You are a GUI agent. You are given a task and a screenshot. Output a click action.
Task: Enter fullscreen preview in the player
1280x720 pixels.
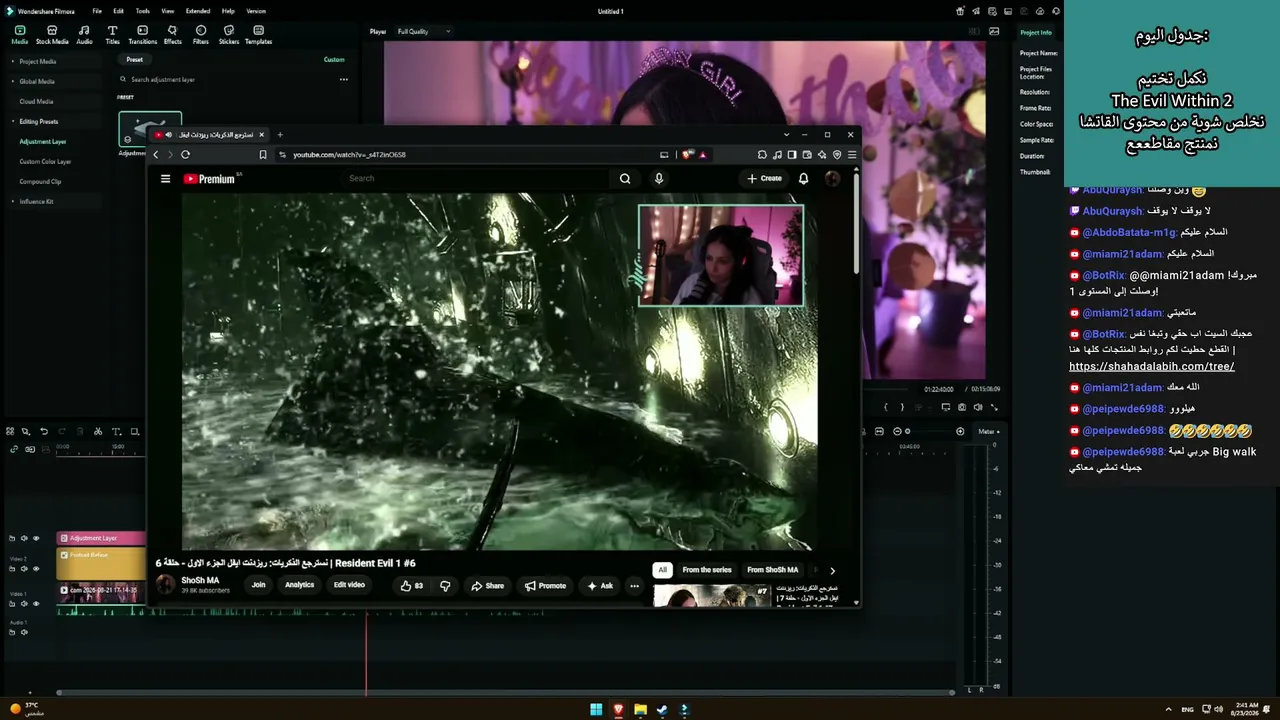(994, 407)
